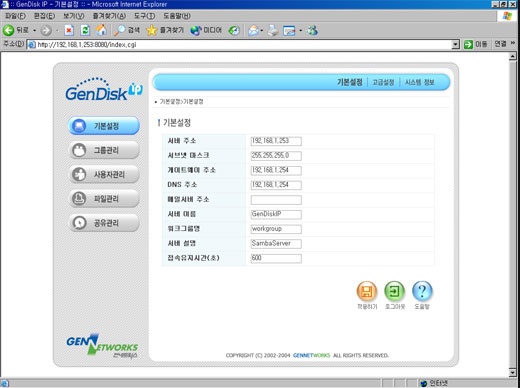Viewport: 520px width, 388px height.
Task: Select the 기본설정 sidebar button
Action: coord(104,126)
